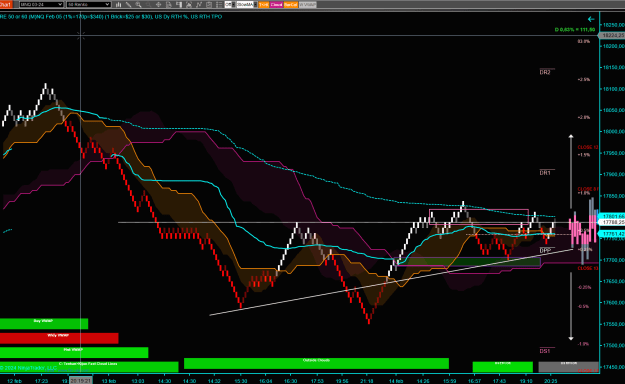Toggle the orange BarCol button
Screen dimensions: 625x384
click(291, 4)
